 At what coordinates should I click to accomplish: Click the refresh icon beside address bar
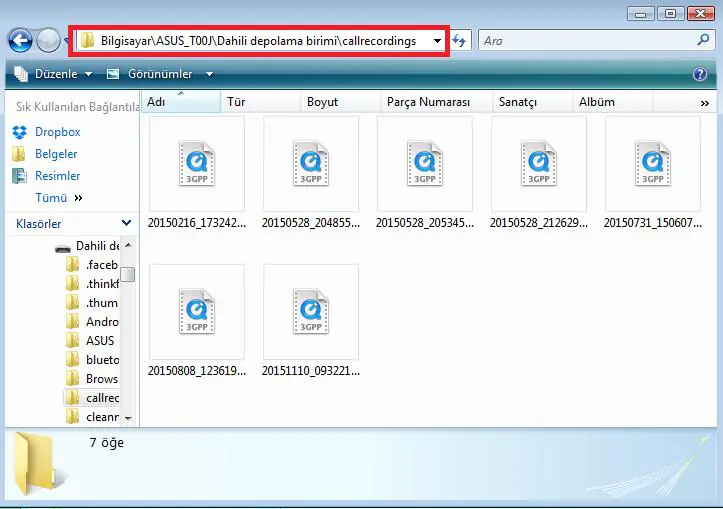point(460,41)
